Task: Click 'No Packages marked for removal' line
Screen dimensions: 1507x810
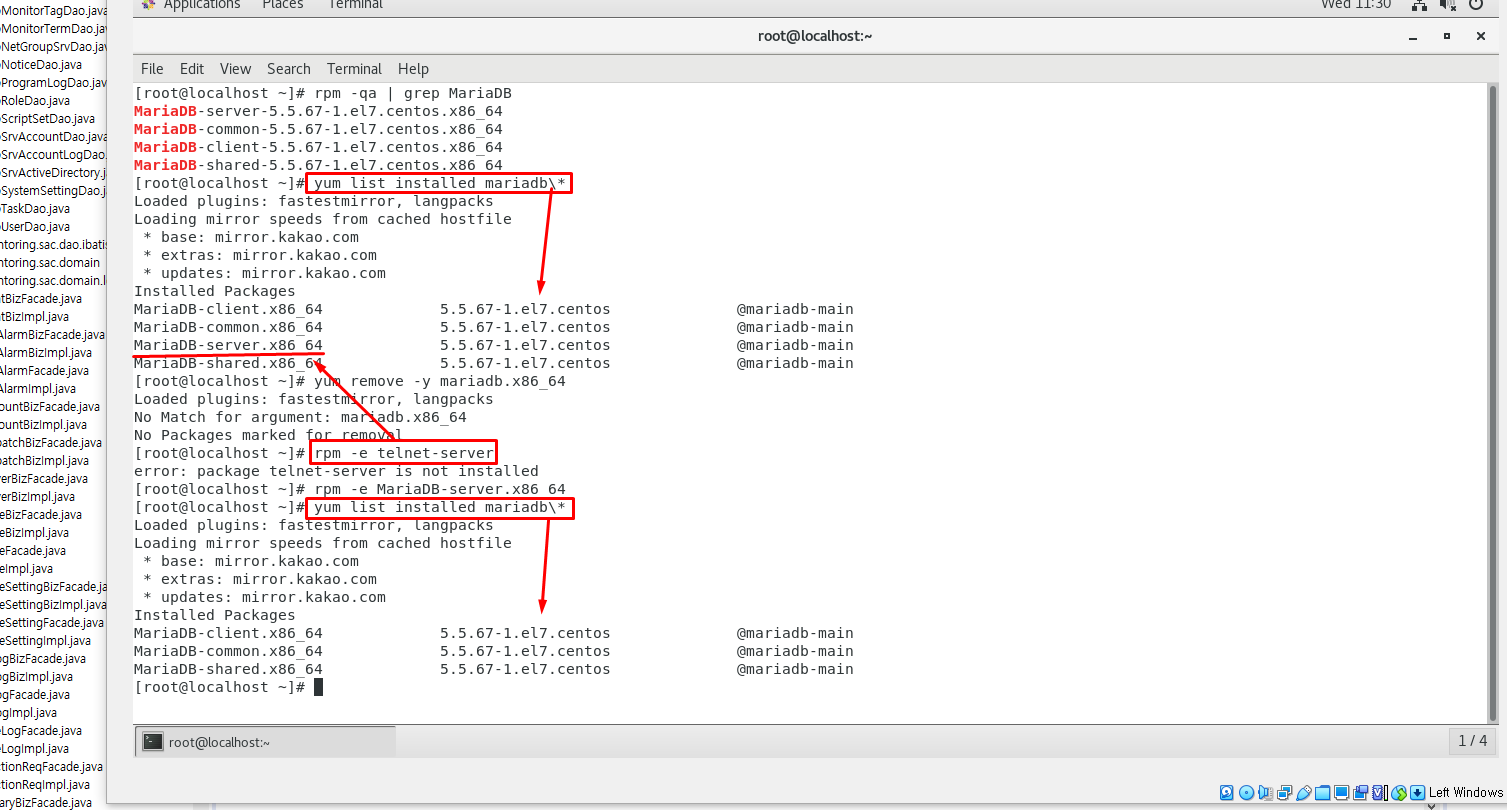Action: 268,435
